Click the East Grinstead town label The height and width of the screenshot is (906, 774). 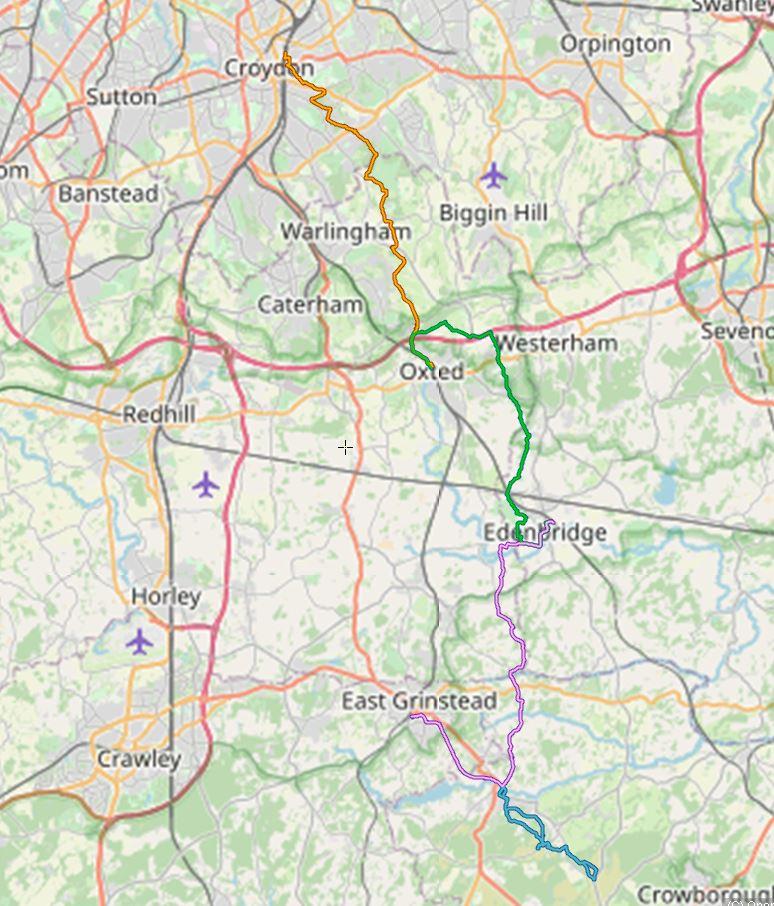coord(419,701)
